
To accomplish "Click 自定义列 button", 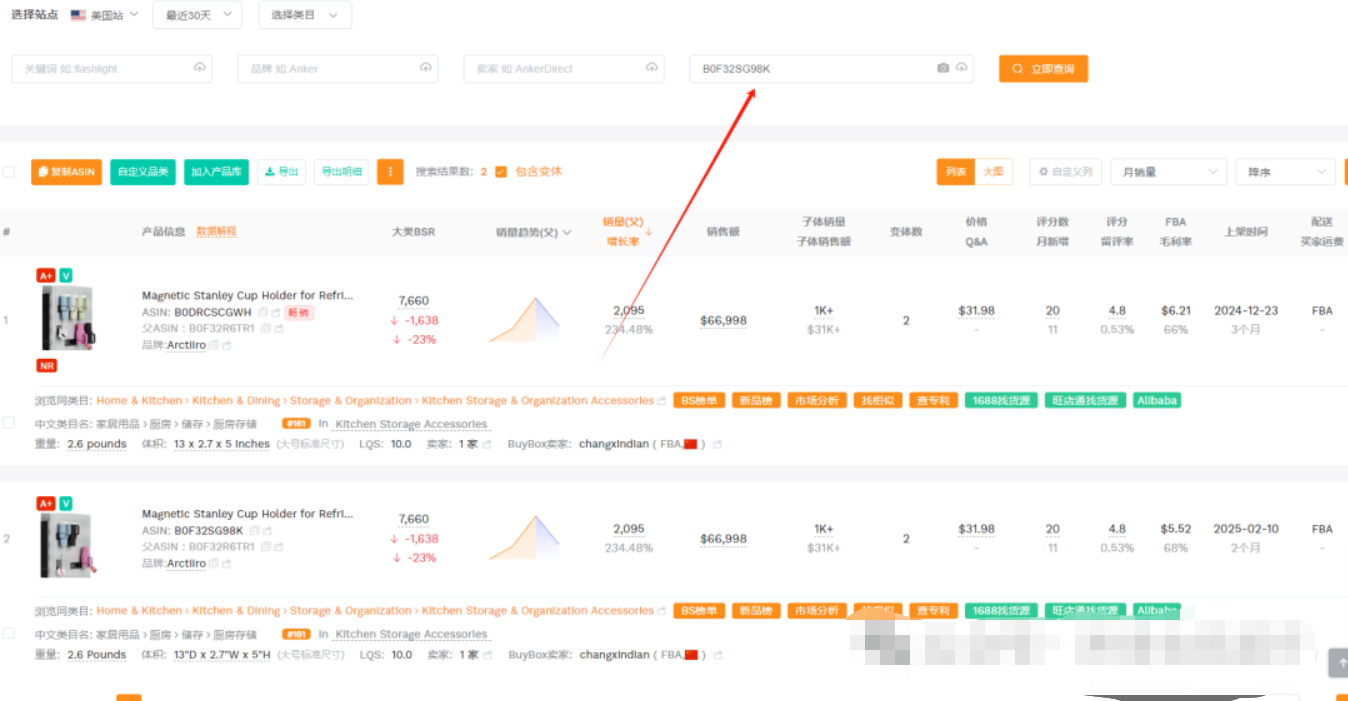I will pyautogui.click(x=1066, y=172).
